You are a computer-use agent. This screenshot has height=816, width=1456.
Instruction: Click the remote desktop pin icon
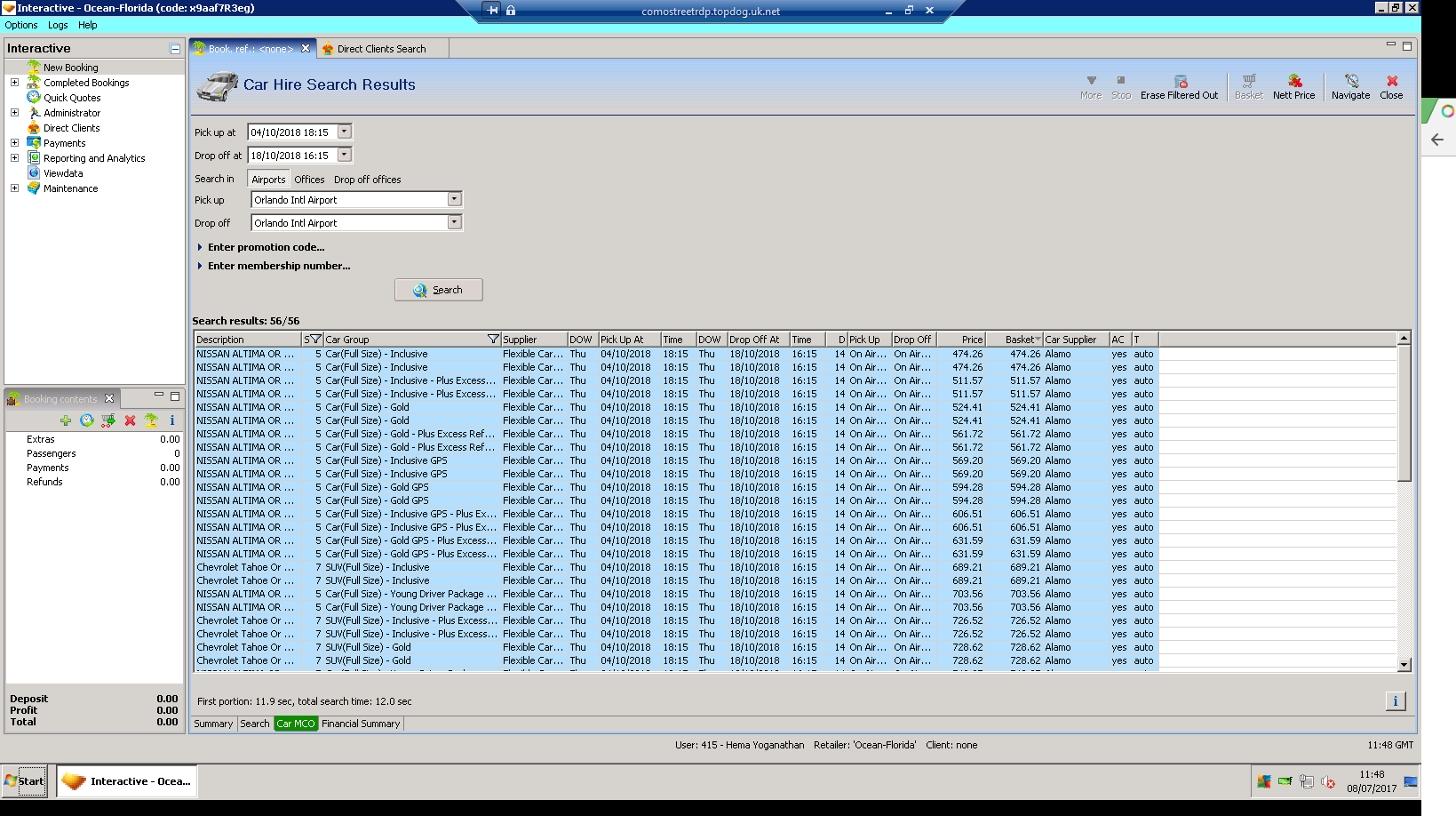click(493, 11)
